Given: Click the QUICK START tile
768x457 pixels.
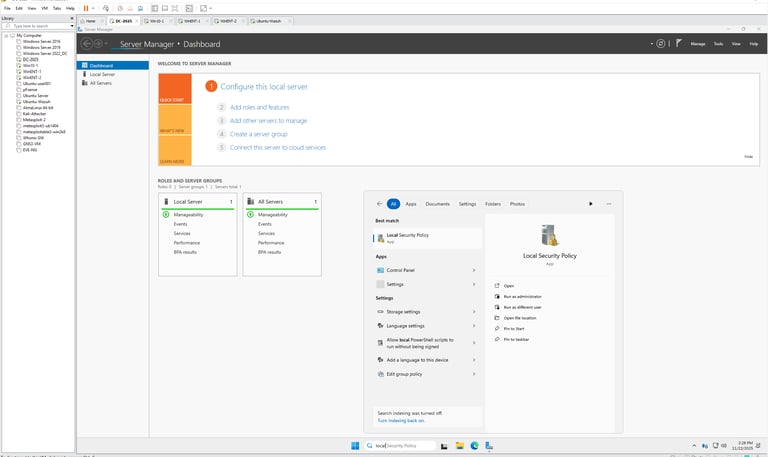Looking at the screenshot, I should [x=175, y=89].
